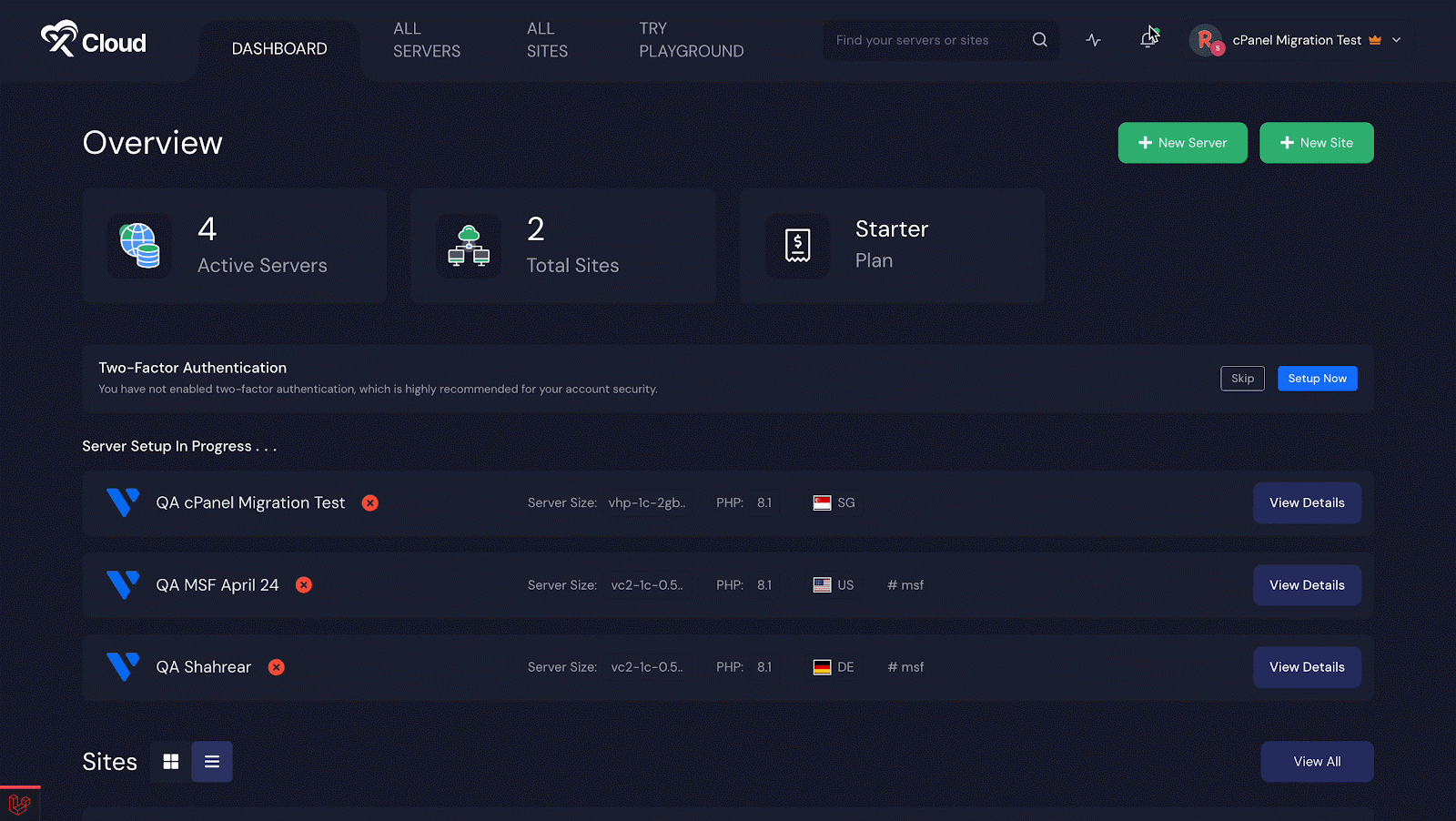Click the Total Sites cloud icon
The image size is (1456, 821).
pos(469,245)
